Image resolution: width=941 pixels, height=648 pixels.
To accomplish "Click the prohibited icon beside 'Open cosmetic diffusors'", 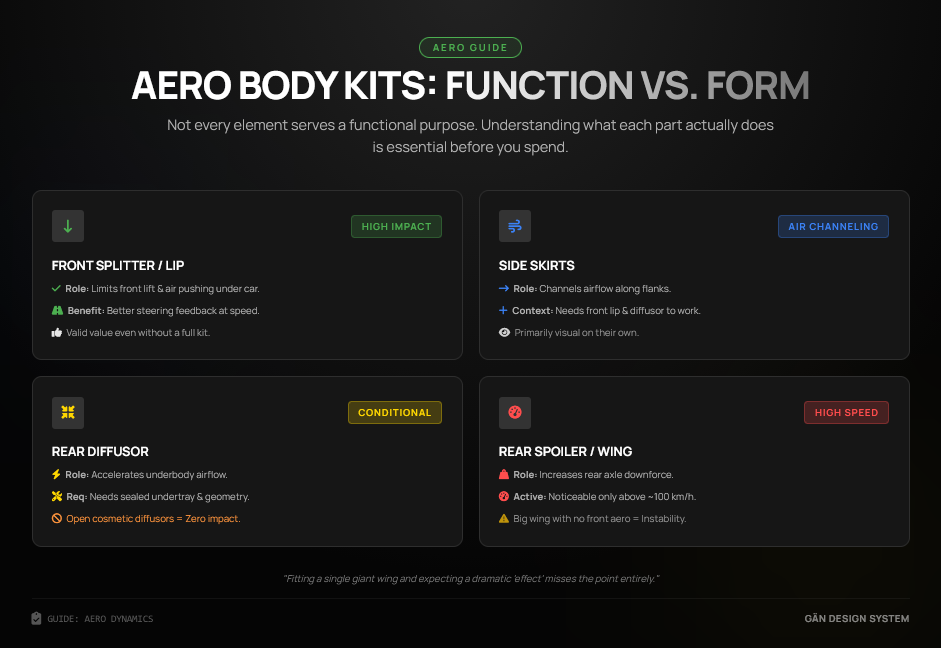I will [57, 519].
